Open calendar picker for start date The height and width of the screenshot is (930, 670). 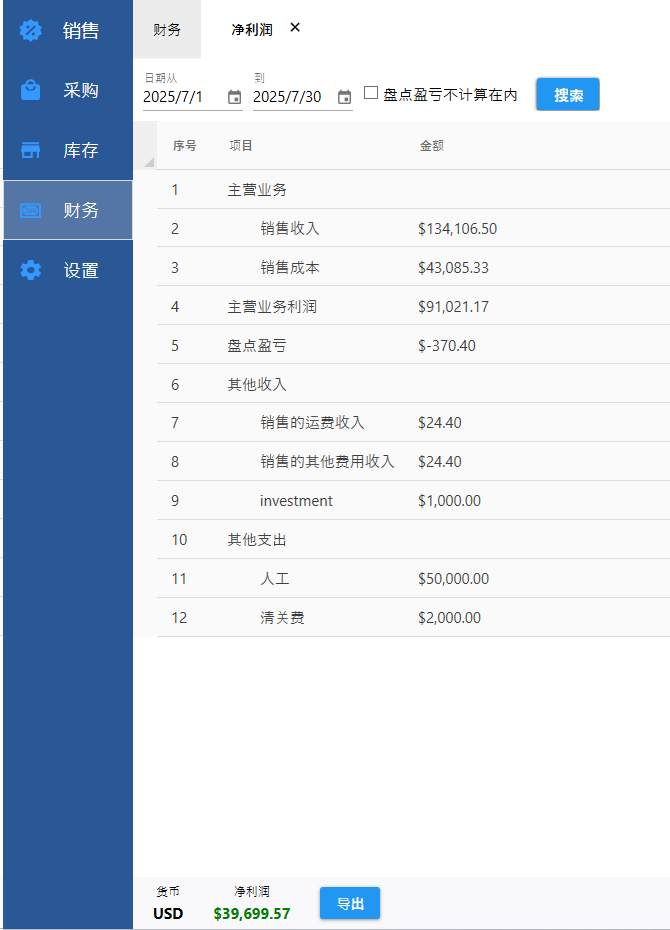tap(234, 97)
